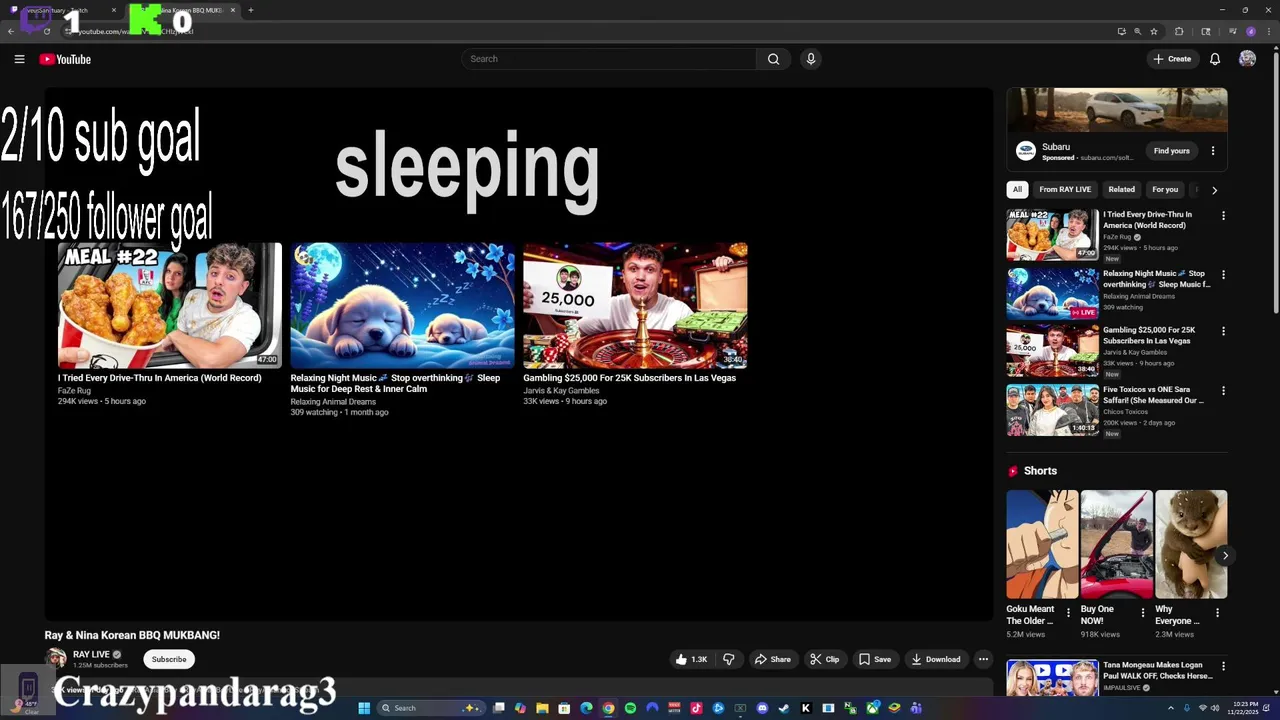
Task: Open options menu for Drive-Thru sidebar video
Action: point(1223,215)
